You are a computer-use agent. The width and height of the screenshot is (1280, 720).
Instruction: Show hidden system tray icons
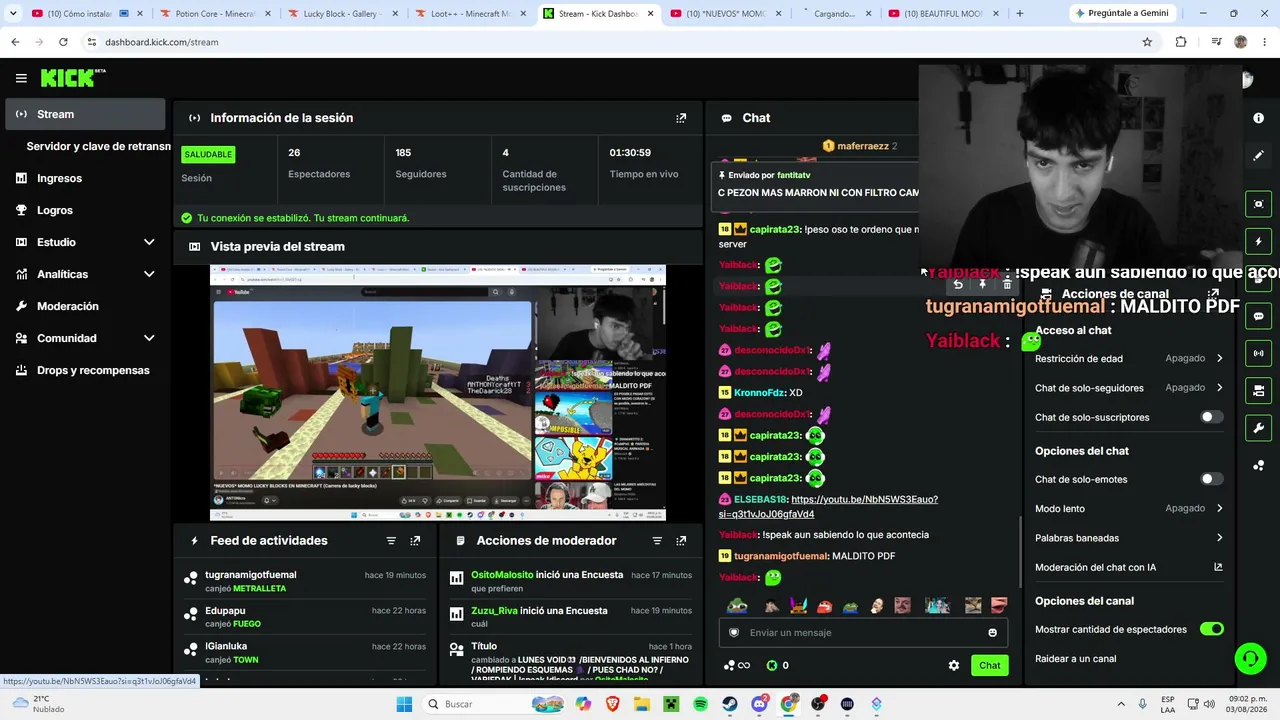1120,704
